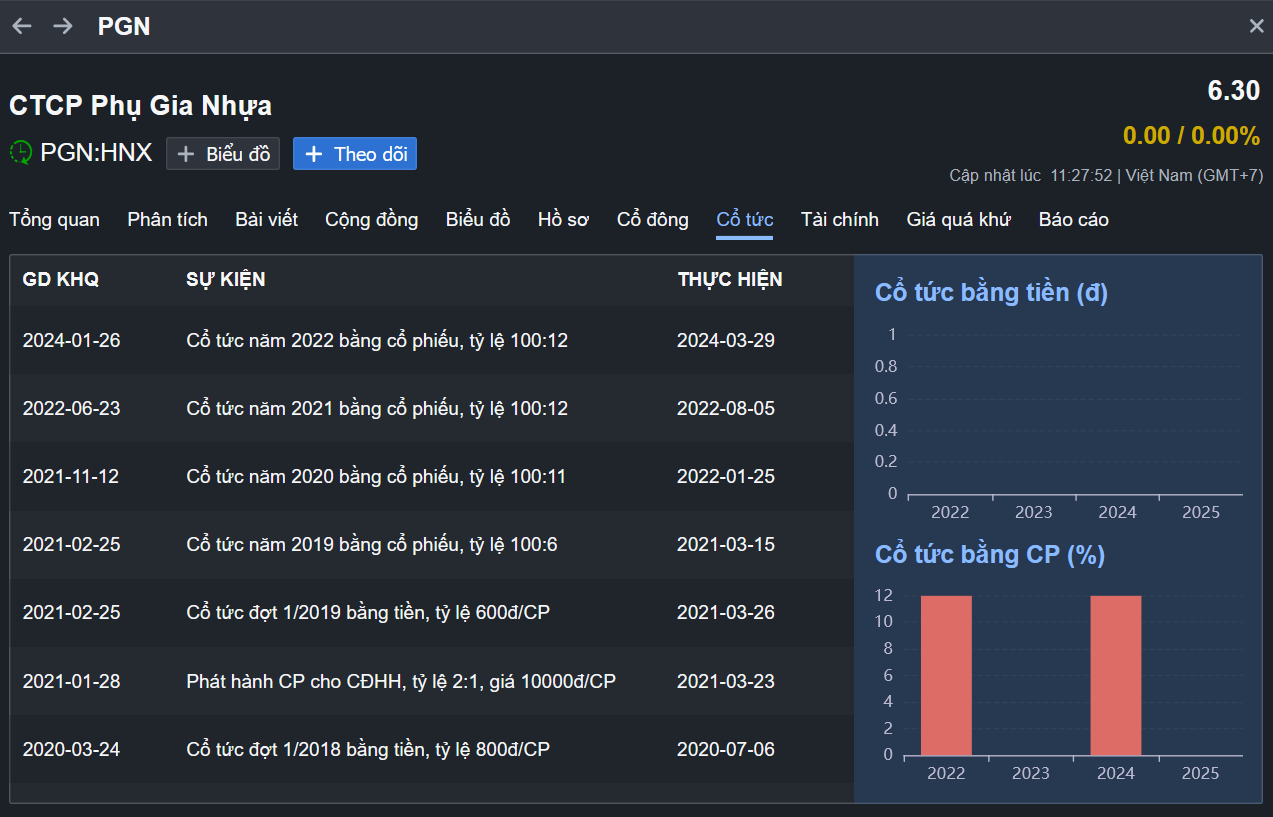Image resolution: width=1273 pixels, height=817 pixels.
Task: Click the Biểu đồ button with plus icon
Action: tap(223, 154)
